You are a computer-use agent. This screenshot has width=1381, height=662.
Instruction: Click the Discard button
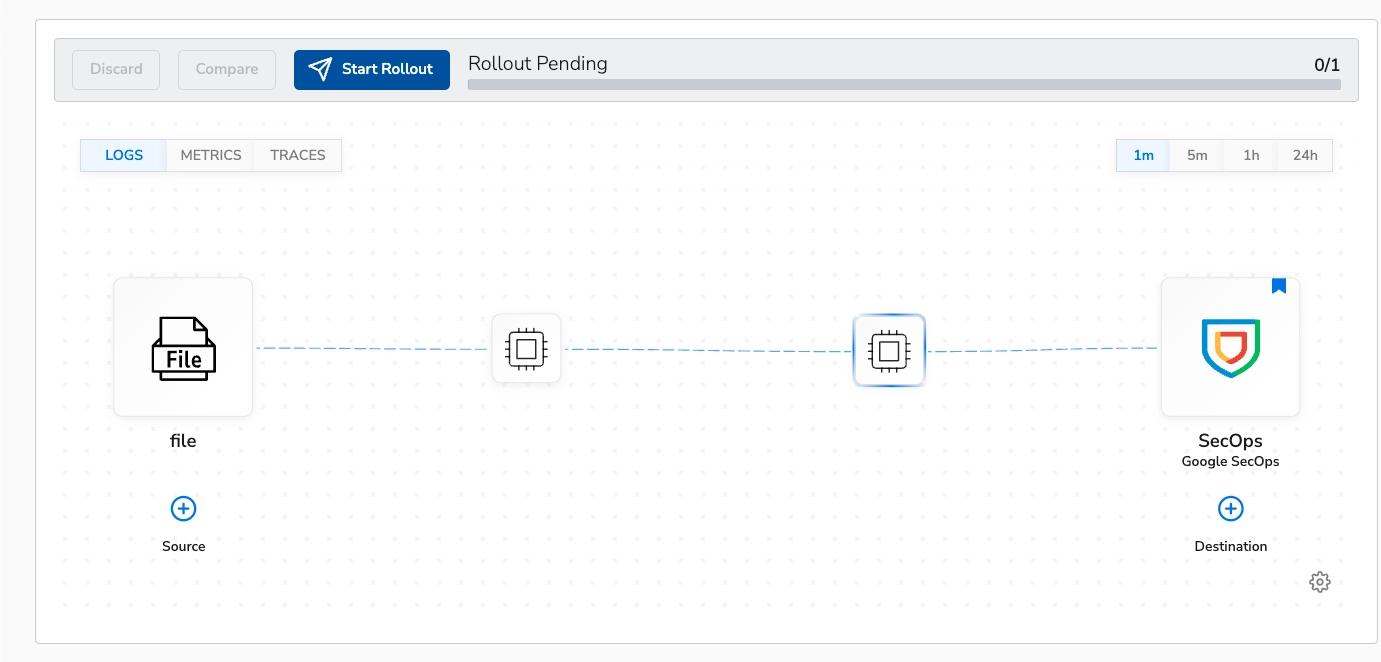(x=115, y=69)
